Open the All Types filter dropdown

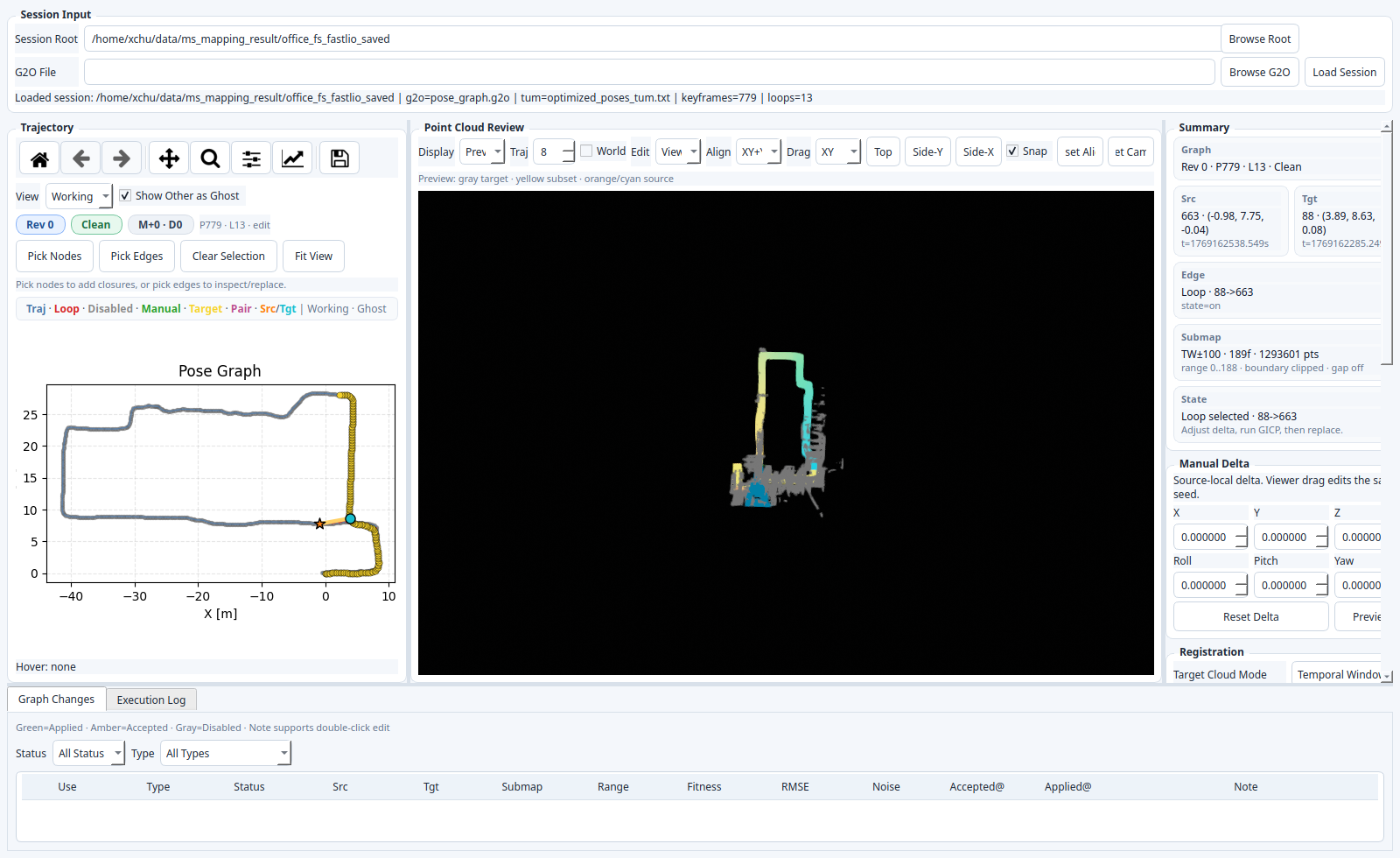click(x=226, y=753)
